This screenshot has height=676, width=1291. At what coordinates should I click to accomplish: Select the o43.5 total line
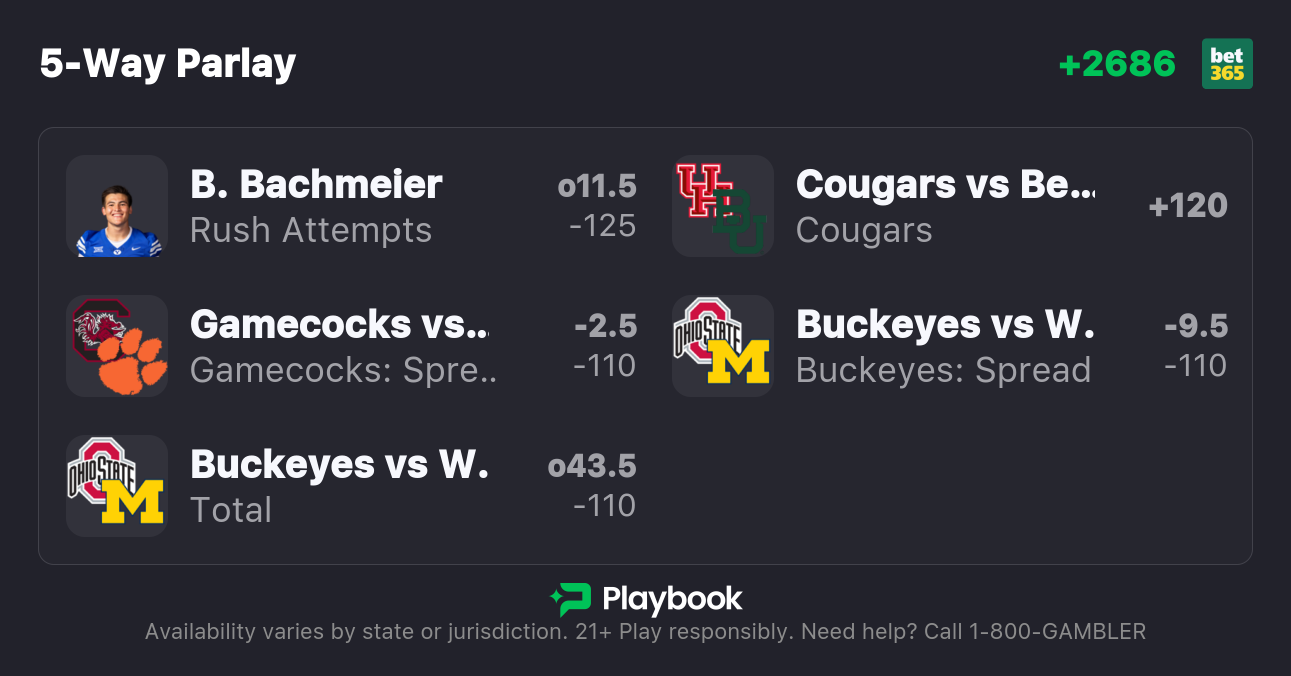592,466
